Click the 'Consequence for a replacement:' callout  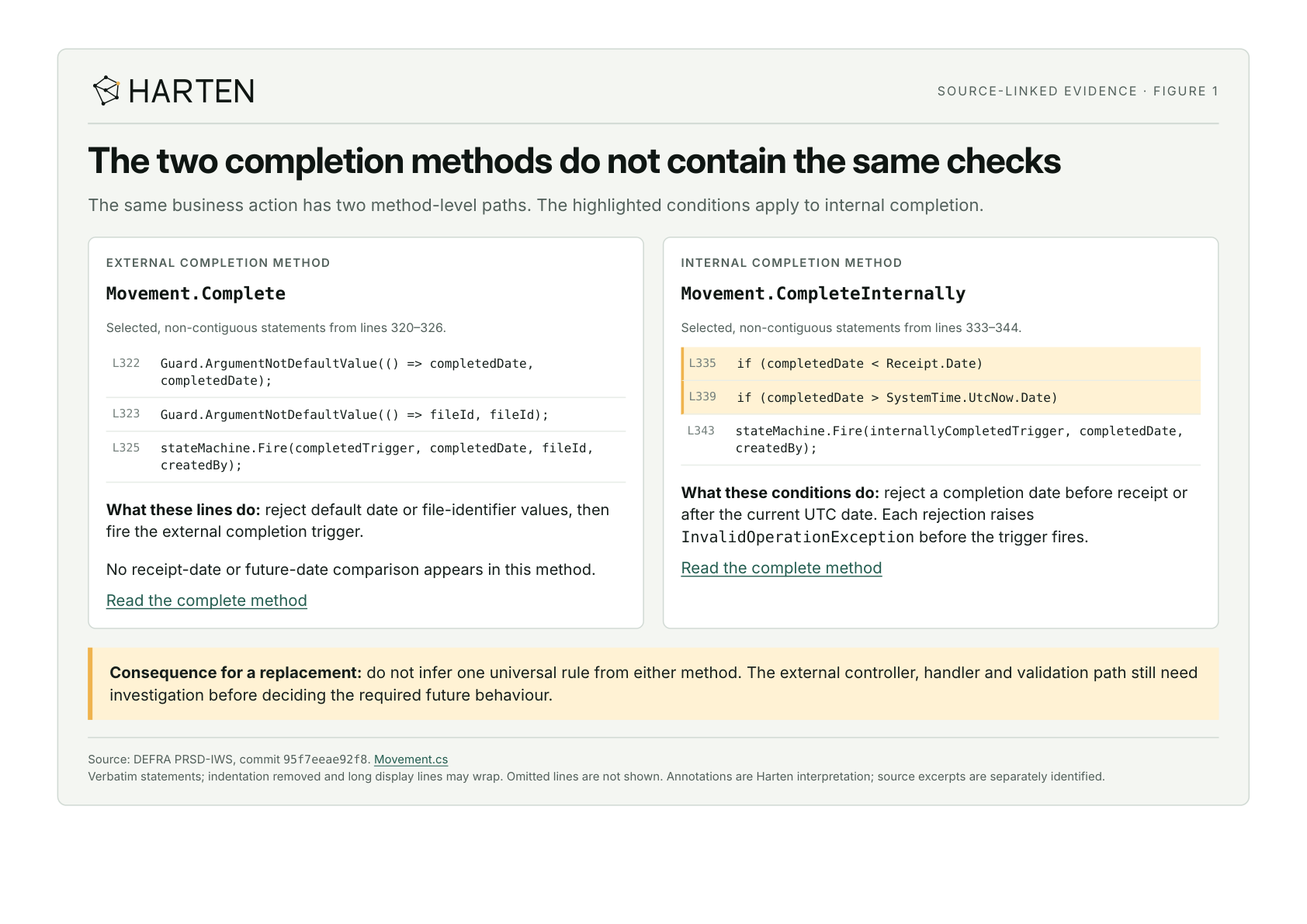(653, 683)
